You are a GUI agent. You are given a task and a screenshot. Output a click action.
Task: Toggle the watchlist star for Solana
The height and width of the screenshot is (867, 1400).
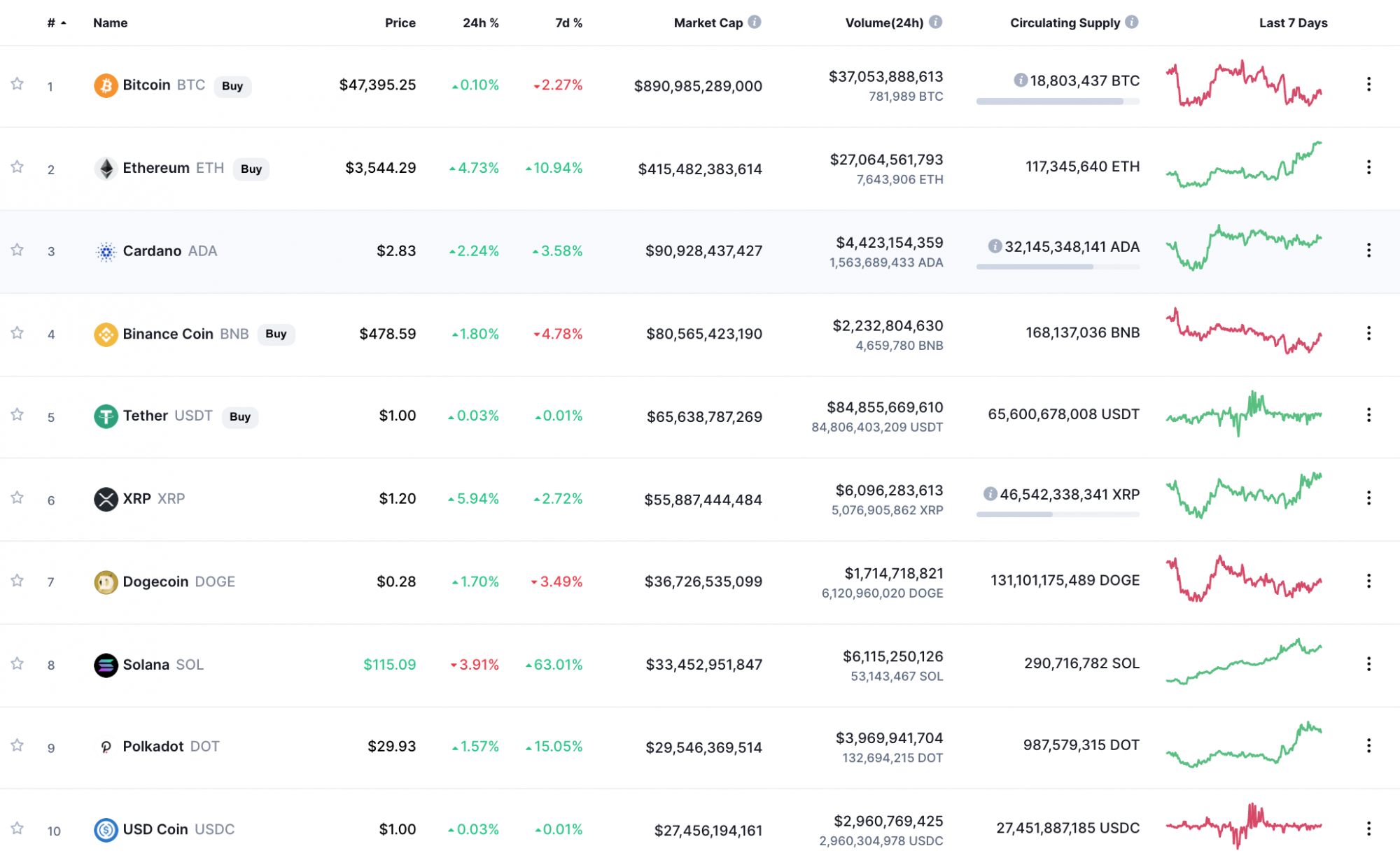coord(15,664)
